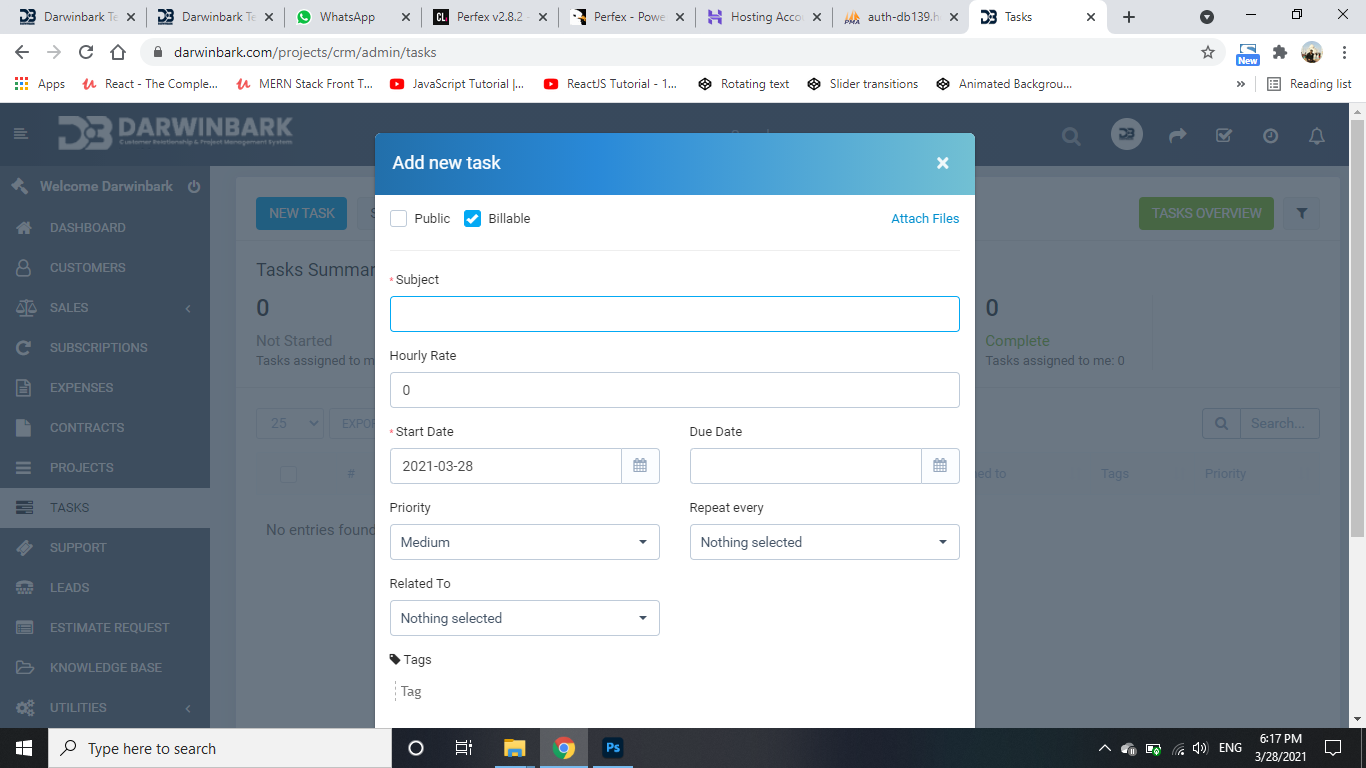Open the Priority dropdown showing Medium

click(524, 542)
